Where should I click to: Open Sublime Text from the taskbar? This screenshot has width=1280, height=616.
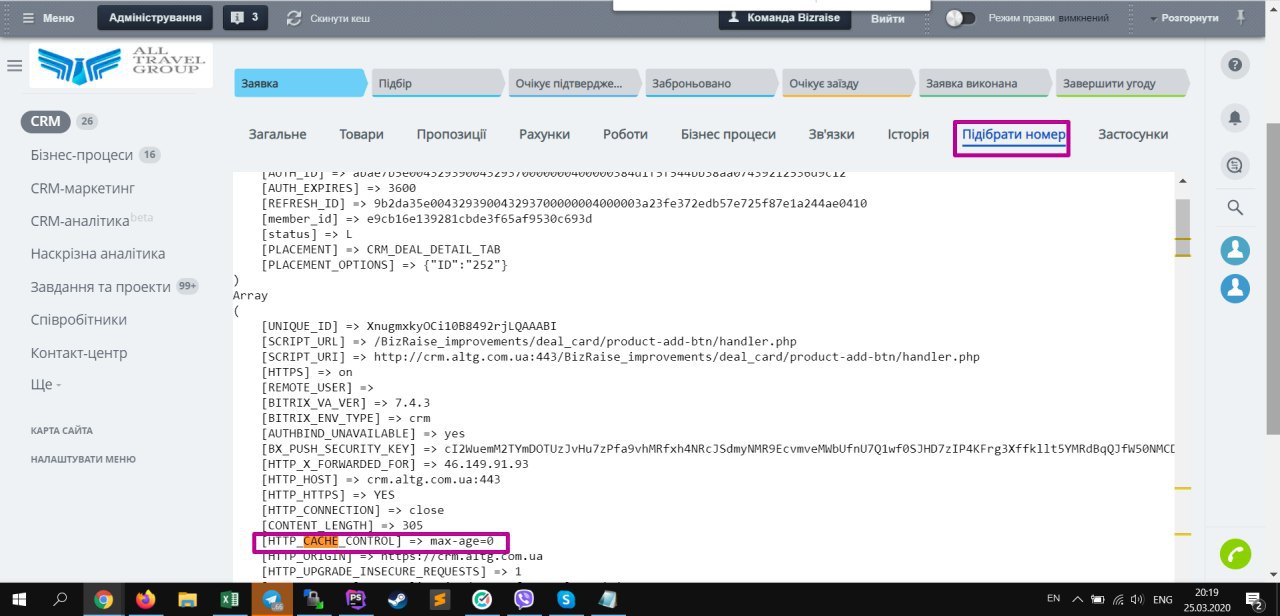(438, 599)
